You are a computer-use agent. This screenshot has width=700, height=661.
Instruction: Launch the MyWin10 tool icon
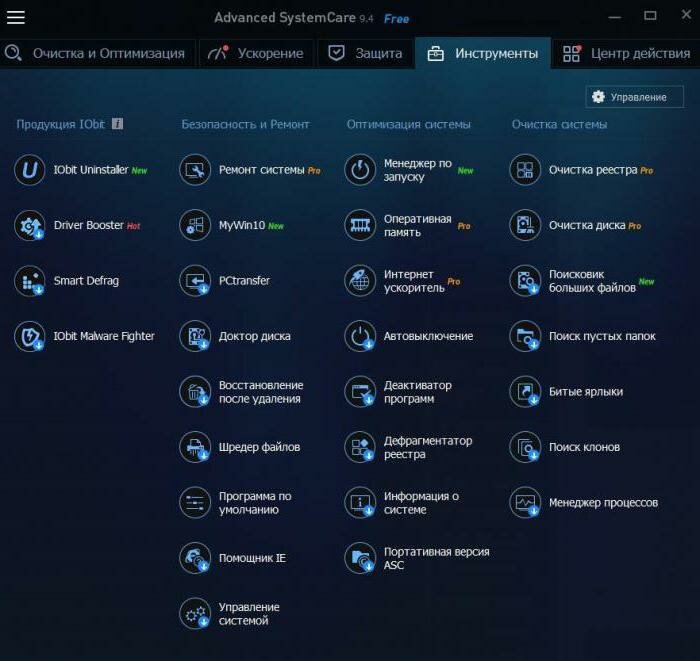tap(195, 226)
